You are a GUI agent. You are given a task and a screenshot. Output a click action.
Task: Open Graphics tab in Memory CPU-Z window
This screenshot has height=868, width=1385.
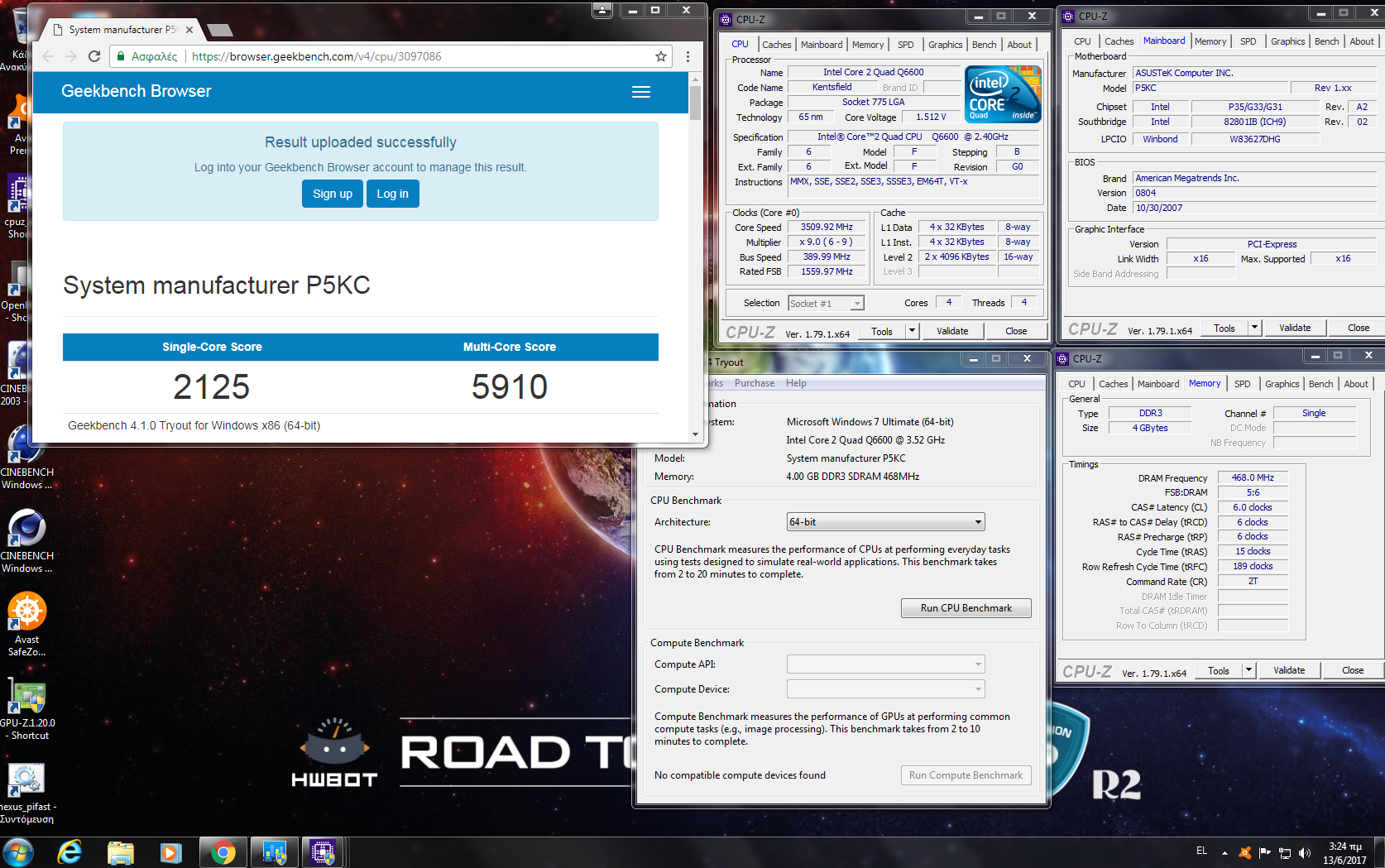[1282, 384]
